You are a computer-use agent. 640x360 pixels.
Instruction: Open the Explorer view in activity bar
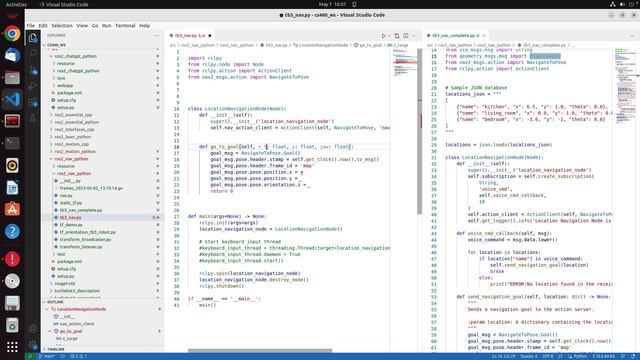(x=33, y=38)
